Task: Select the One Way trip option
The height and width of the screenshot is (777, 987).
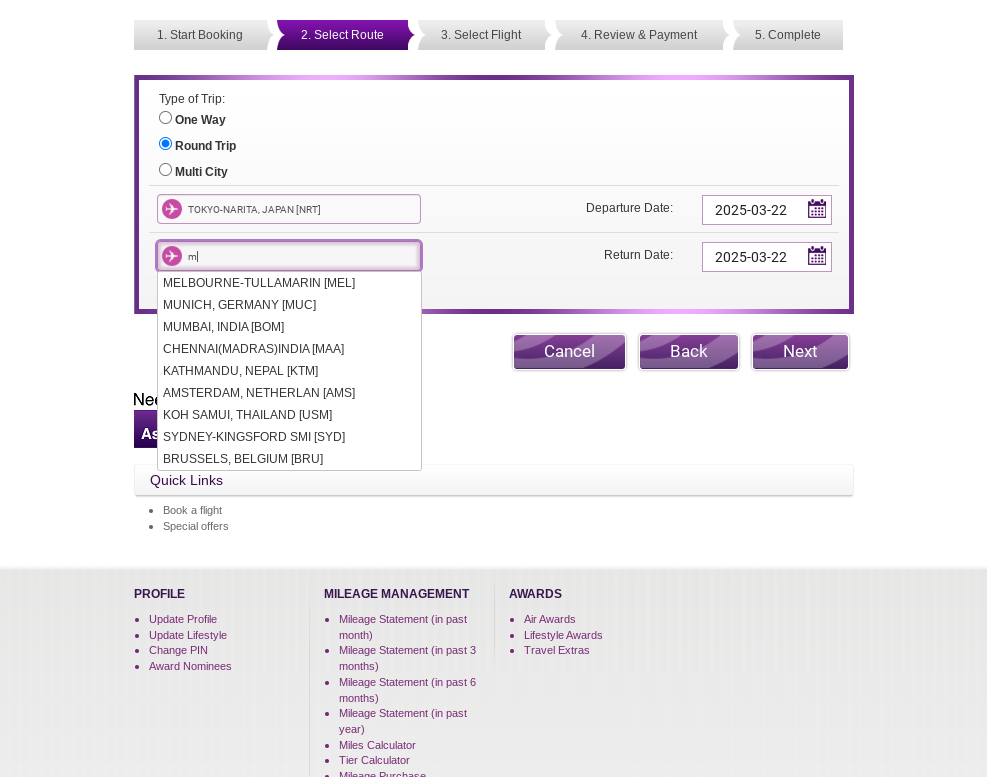Action: (165, 118)
